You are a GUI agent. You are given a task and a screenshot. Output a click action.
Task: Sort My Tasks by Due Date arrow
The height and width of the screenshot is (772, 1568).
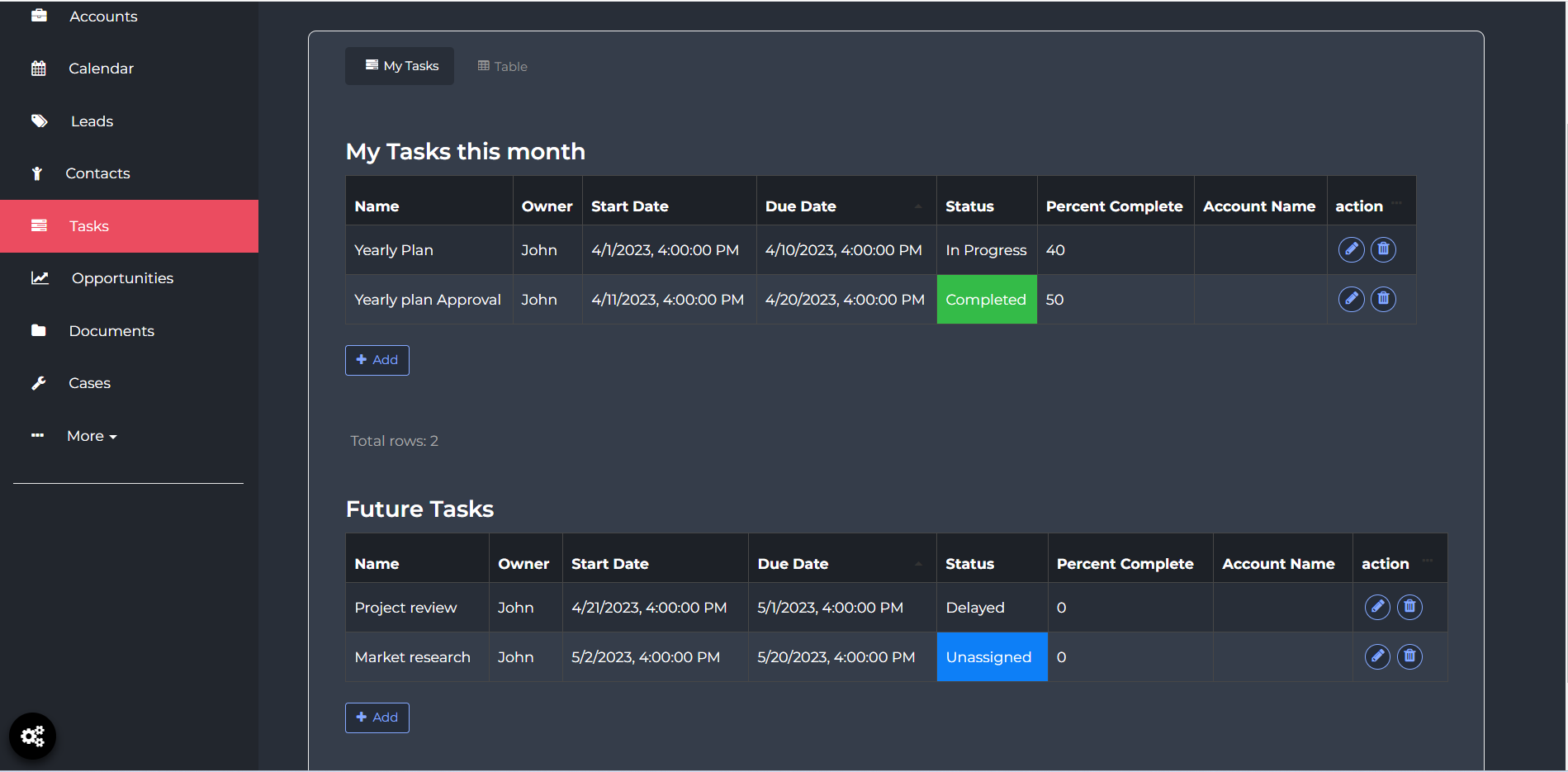click(918, 206)
